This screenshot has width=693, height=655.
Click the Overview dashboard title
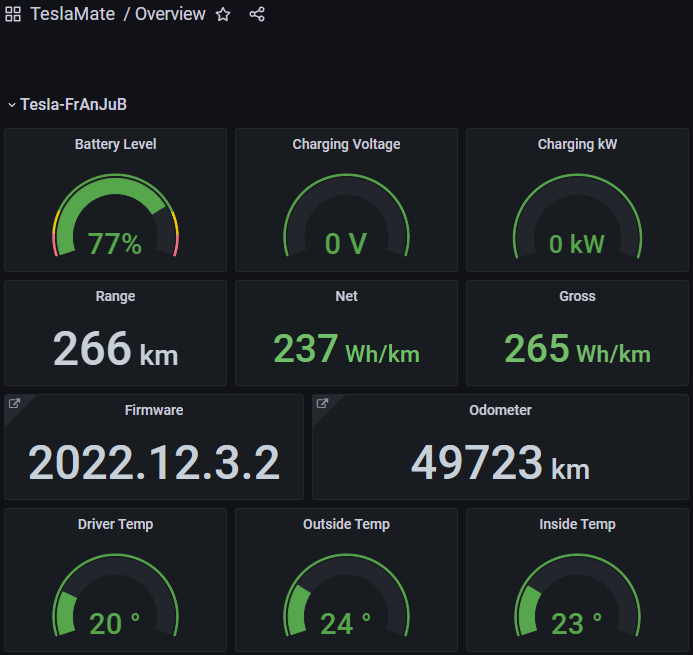[x=170, y=14]
